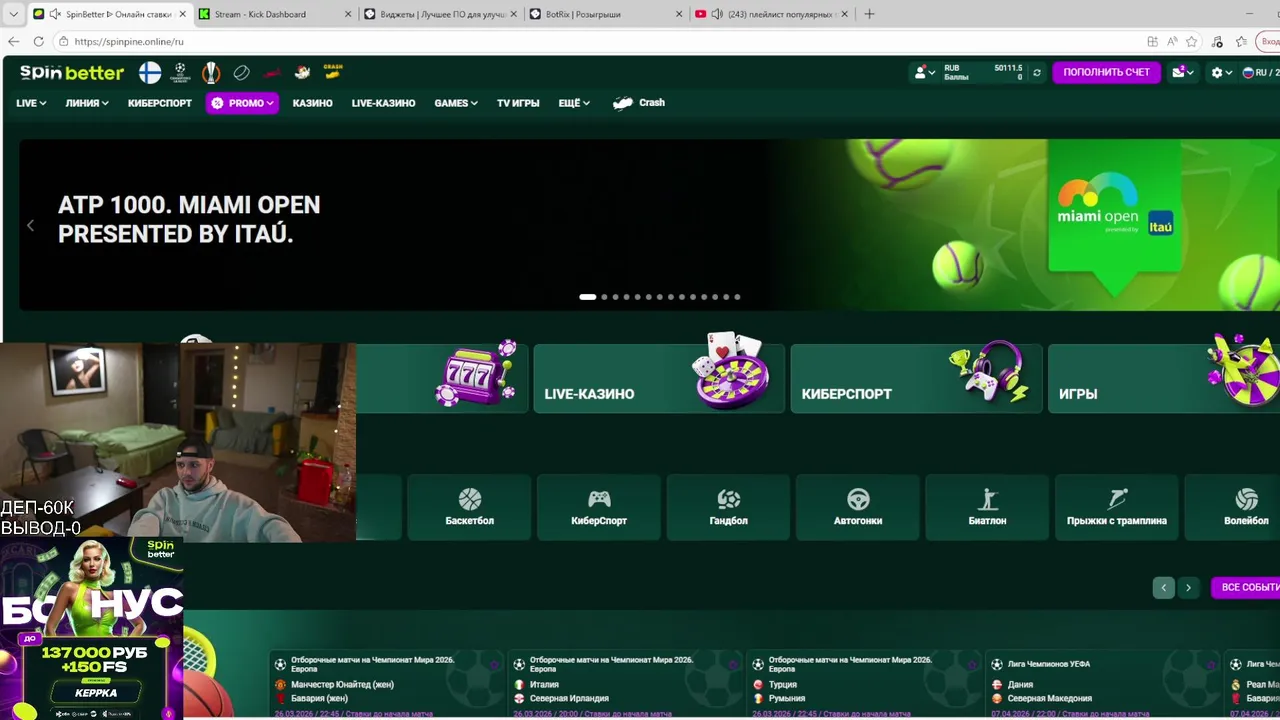Screen dimensions: 1280x720
Task: Open the messages envelope dropdown
Action: pos(1183,72)
